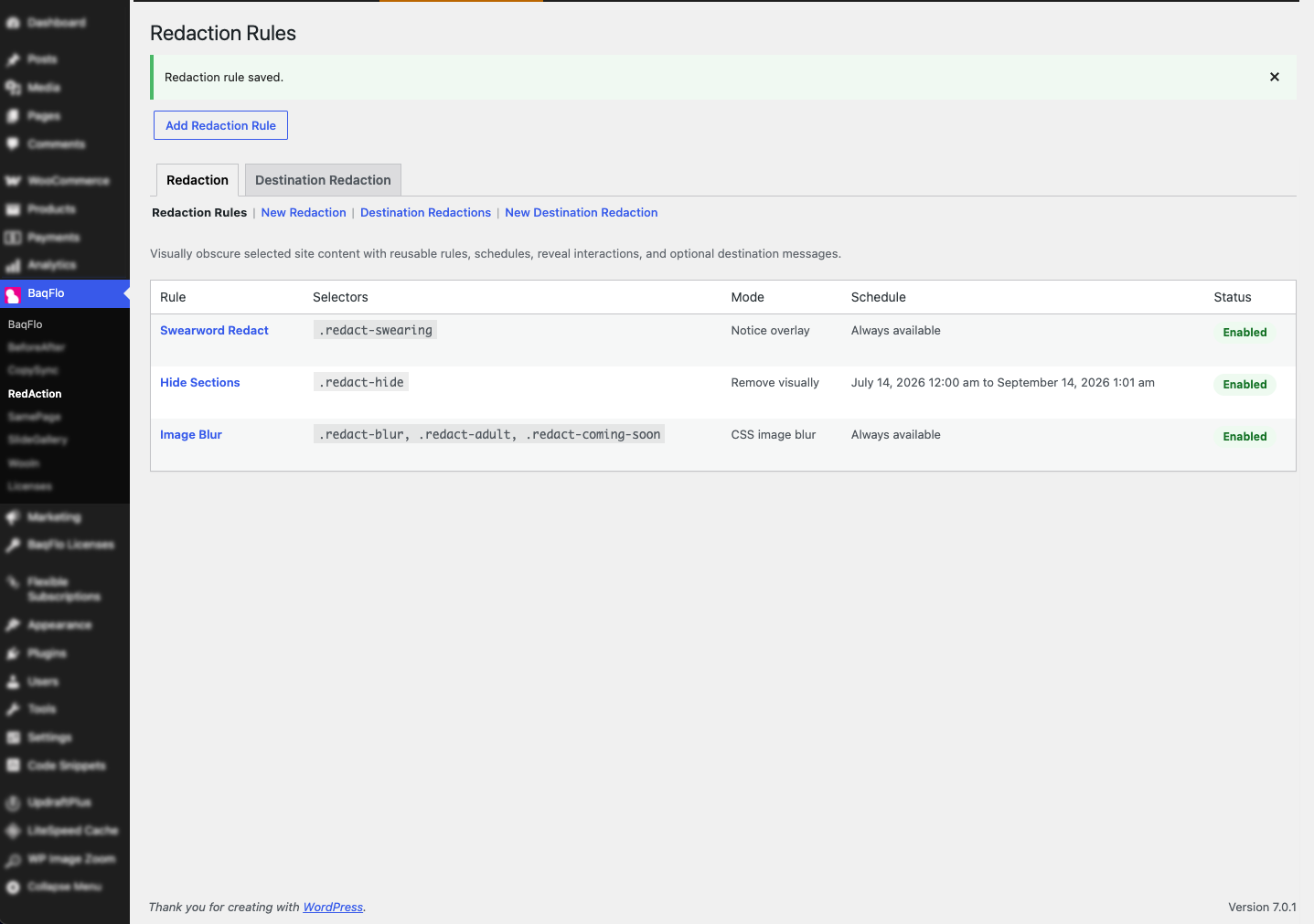The image size is (1314, 924).
Task: Select the RedAction submenu item
Action: (35, 394)
